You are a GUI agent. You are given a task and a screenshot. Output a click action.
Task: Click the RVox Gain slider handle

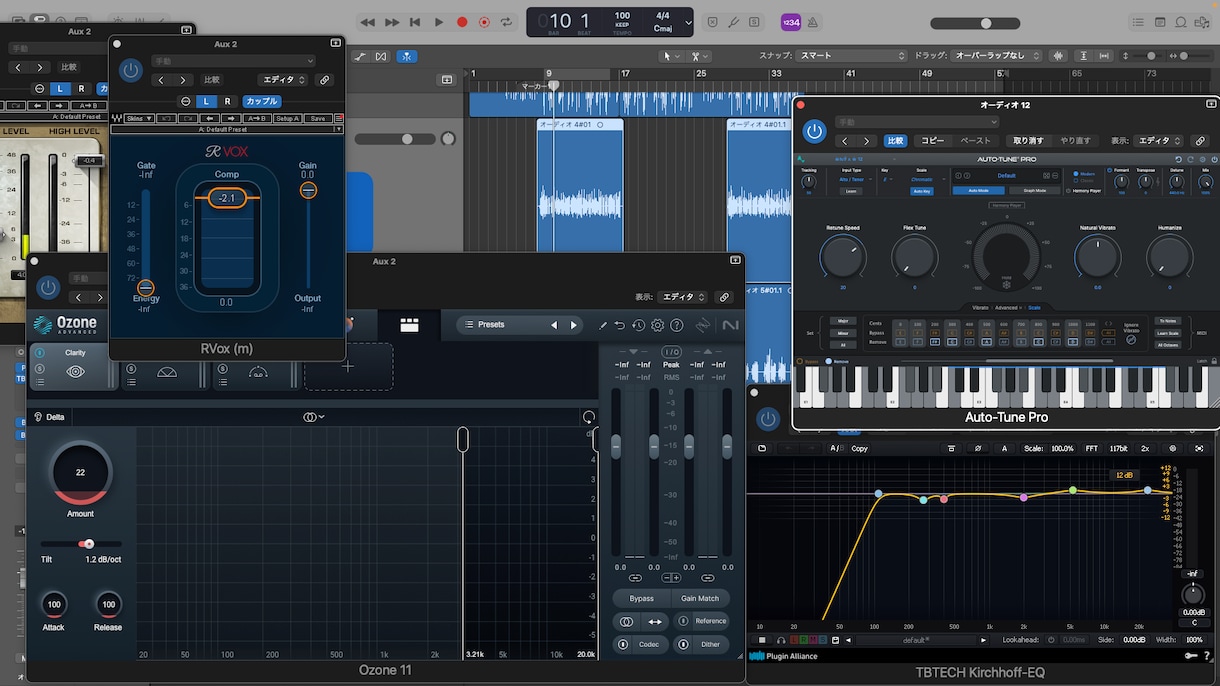[308, 190]
